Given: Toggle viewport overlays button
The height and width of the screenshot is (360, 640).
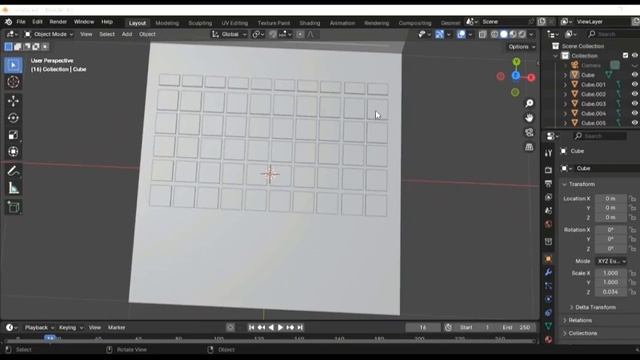Looking at the screenshot, I should coord(461,35).
